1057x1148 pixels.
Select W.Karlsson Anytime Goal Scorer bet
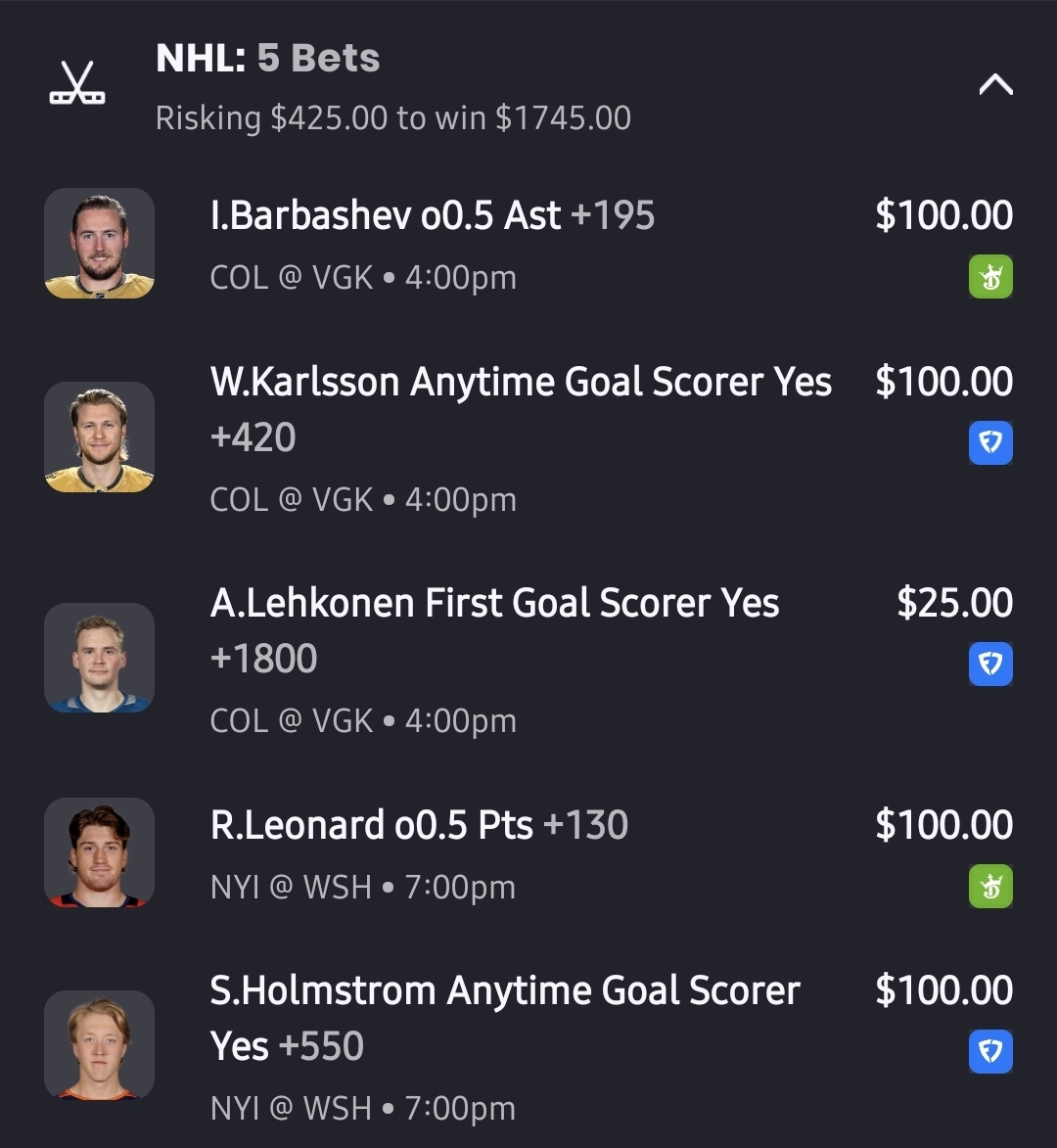point(520,383)
